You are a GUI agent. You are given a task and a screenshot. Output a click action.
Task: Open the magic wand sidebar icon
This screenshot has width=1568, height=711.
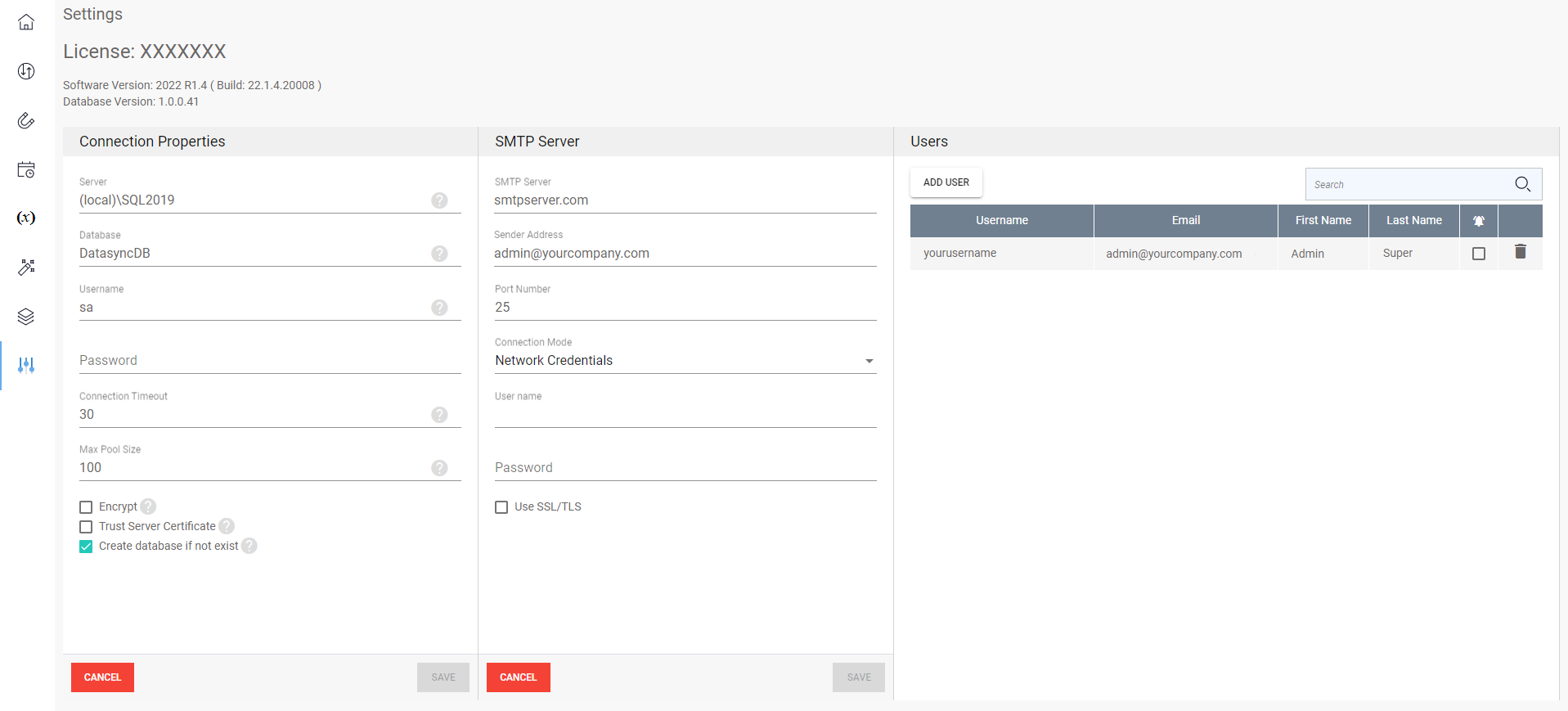coord(26,267)
